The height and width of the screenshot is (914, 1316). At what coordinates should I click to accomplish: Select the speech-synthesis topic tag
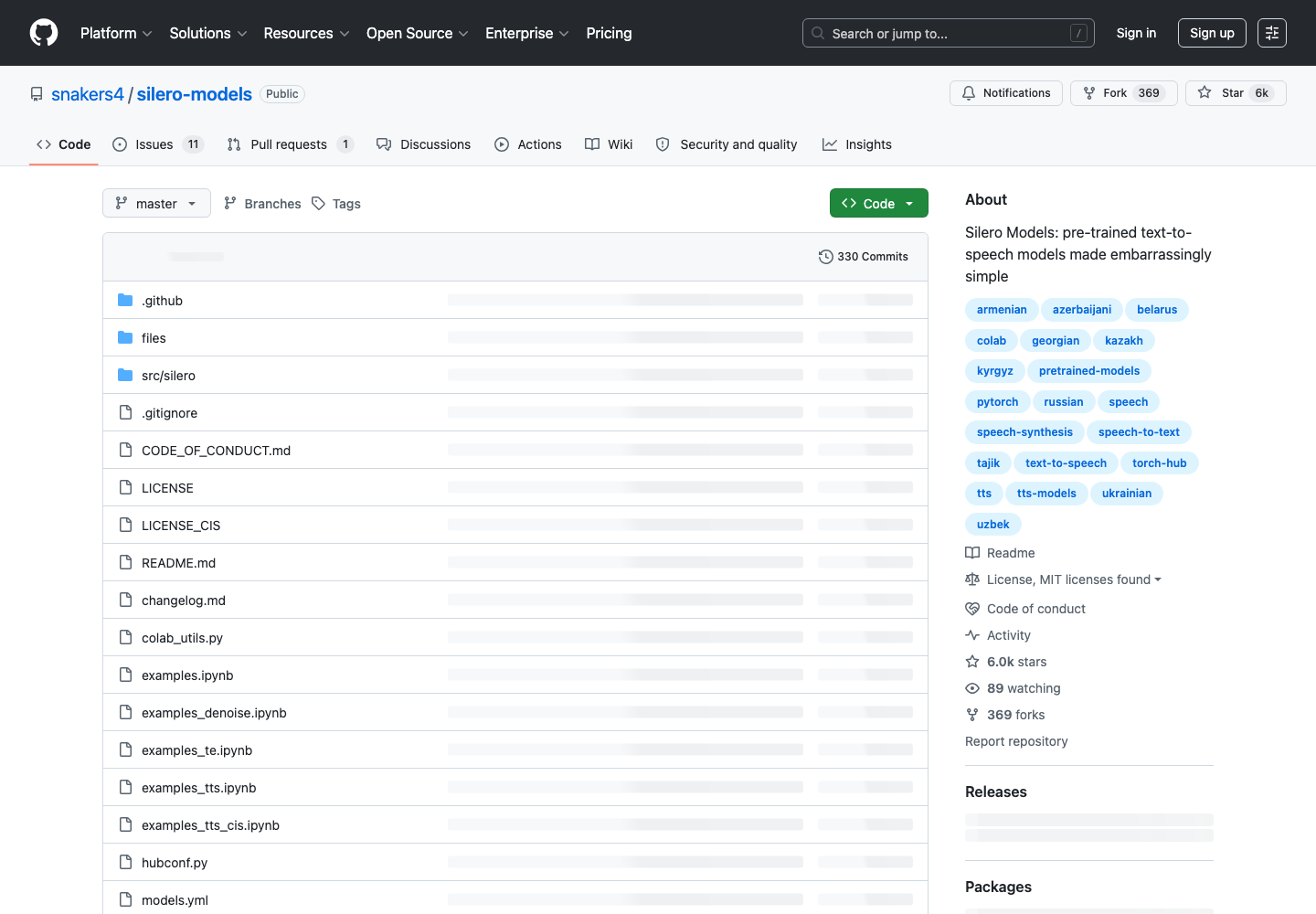click(x=1024, y=432)
